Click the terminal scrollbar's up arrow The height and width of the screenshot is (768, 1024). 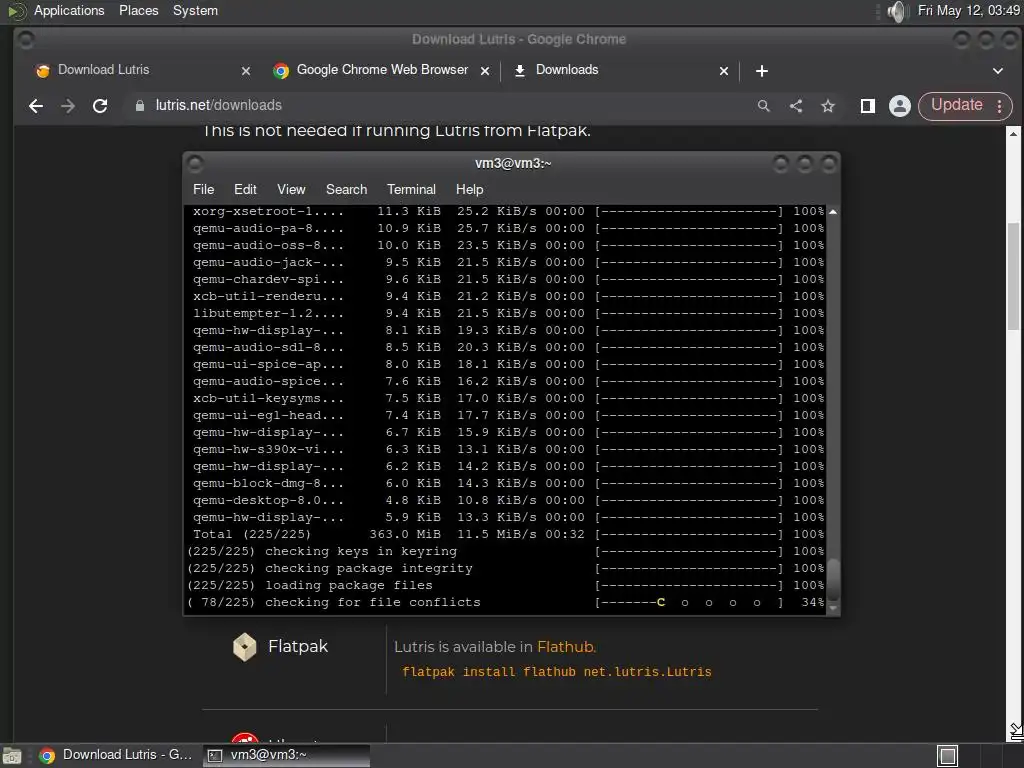coord(833,212)
